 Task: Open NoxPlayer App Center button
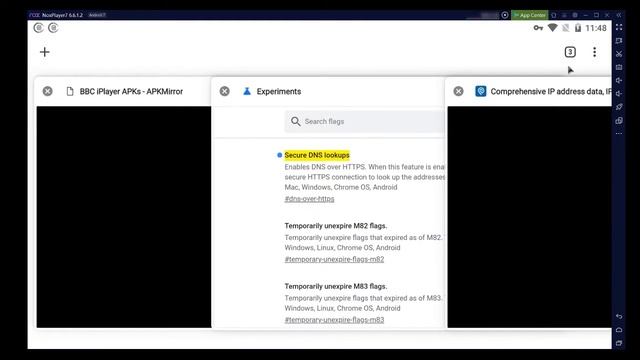[x=529, y=15]
